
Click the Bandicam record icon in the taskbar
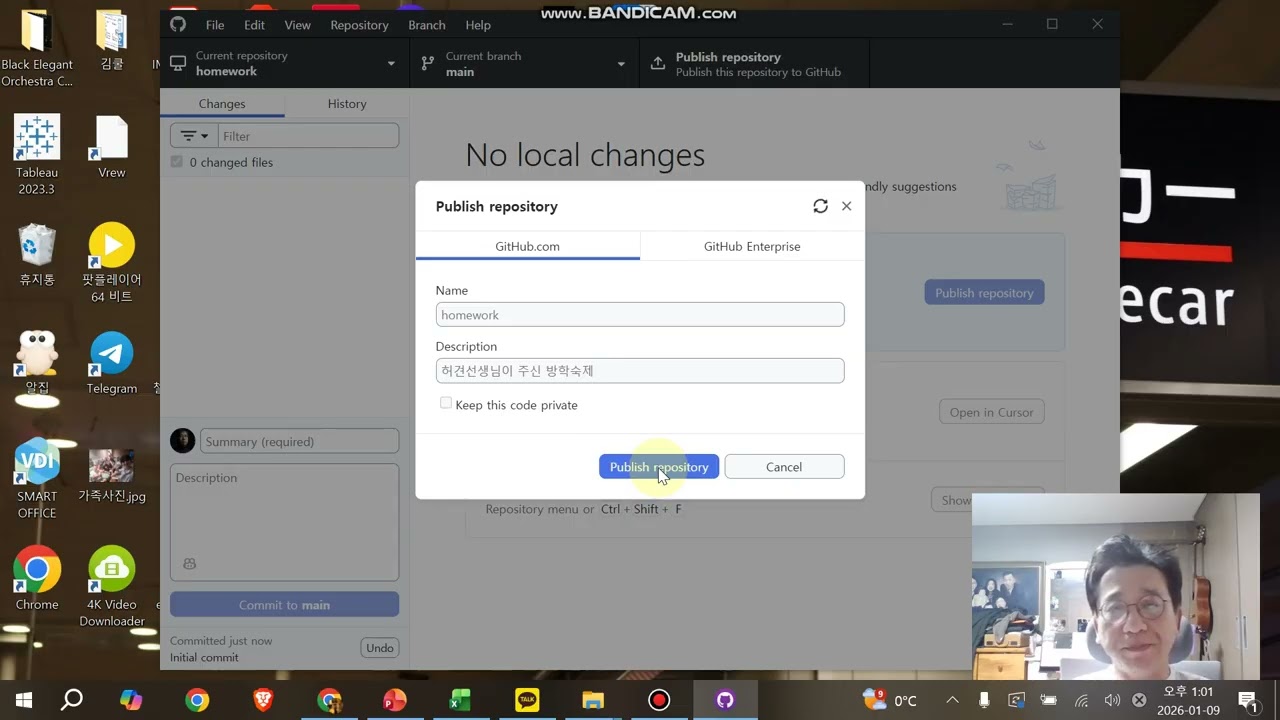pyautogui.click(x=659, y=700)
